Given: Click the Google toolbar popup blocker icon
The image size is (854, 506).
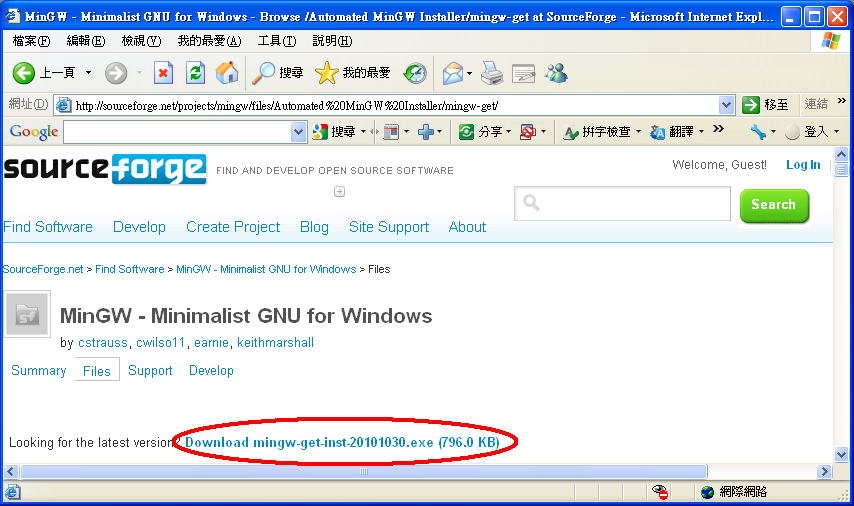Looking at the screenshot, I should point(528,132).
